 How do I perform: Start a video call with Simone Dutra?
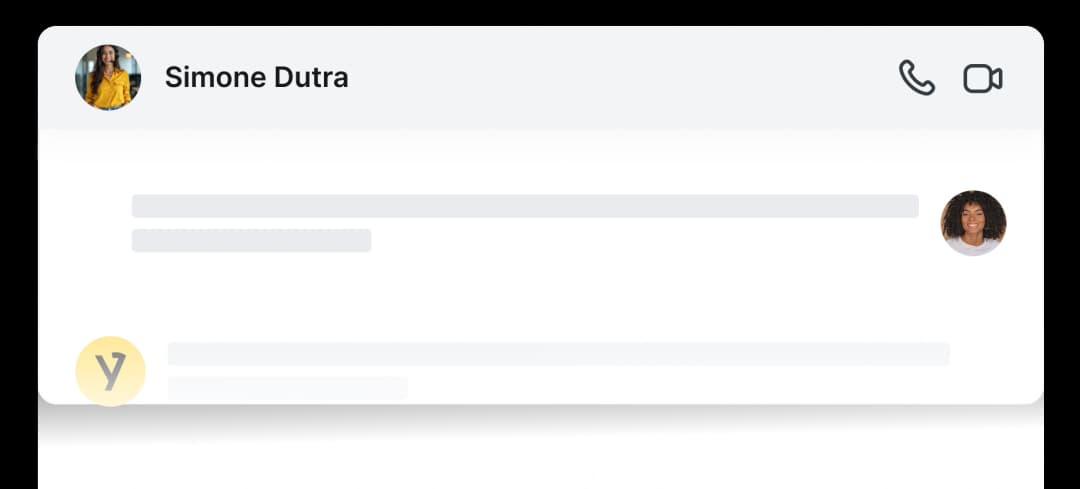[x=982, y=78]
